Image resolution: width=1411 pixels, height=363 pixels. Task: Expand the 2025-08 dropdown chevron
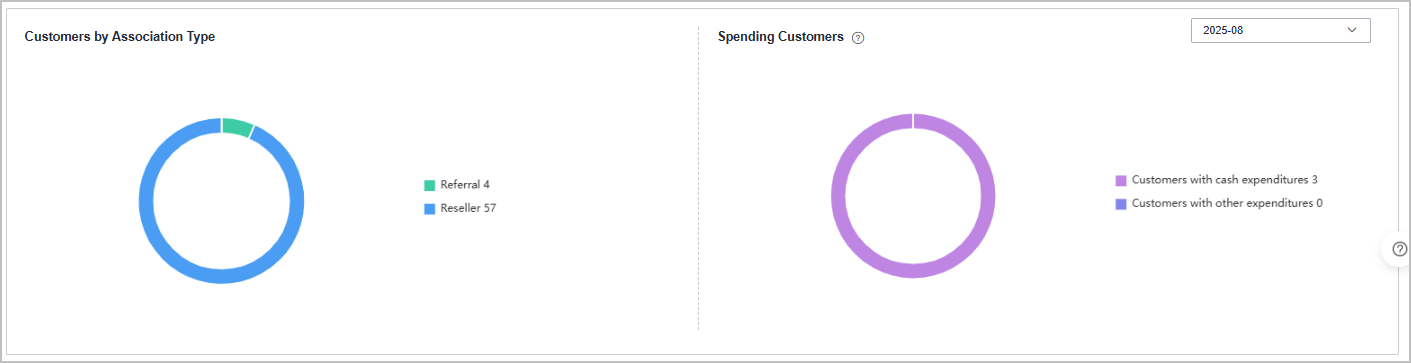point(1353,30)
